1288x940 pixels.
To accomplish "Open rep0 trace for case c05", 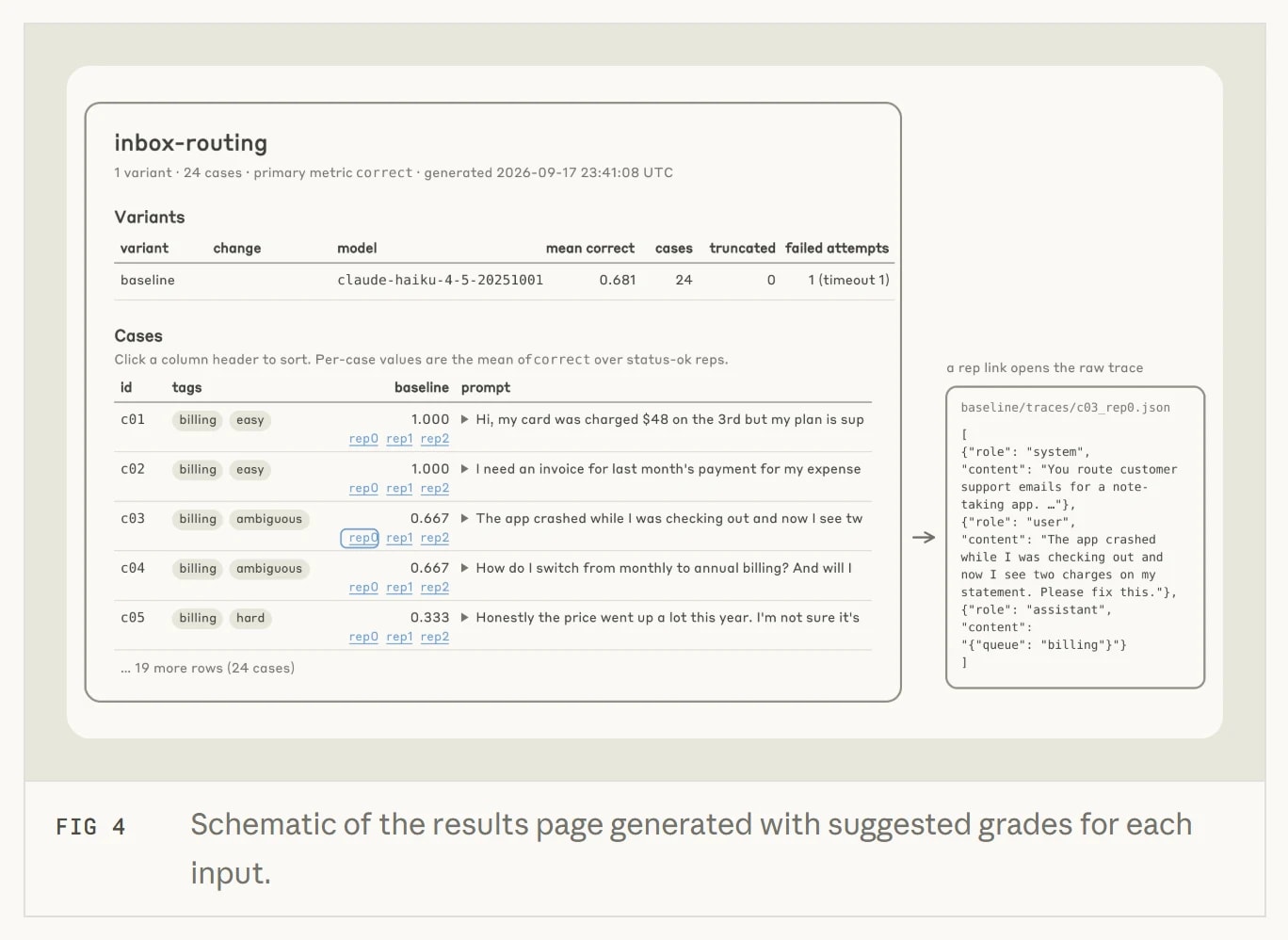I will 363,638.
